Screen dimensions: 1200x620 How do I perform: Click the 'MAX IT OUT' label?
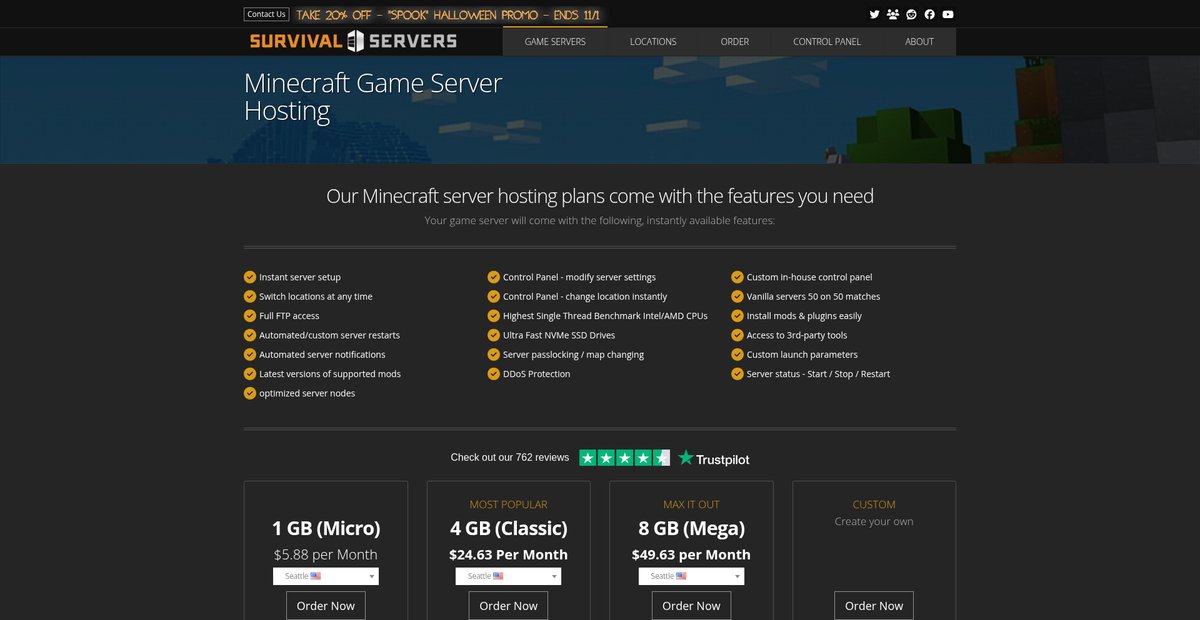(x=691, y=504)
